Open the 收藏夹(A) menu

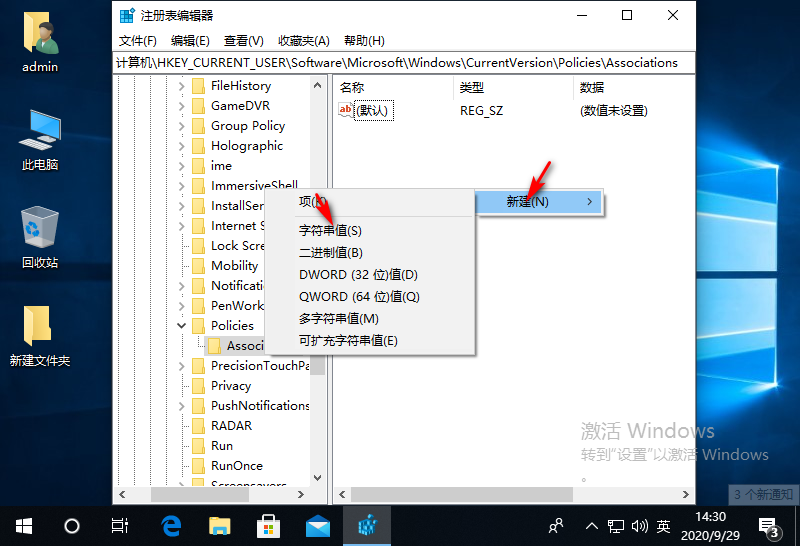(x=304, y=41)
